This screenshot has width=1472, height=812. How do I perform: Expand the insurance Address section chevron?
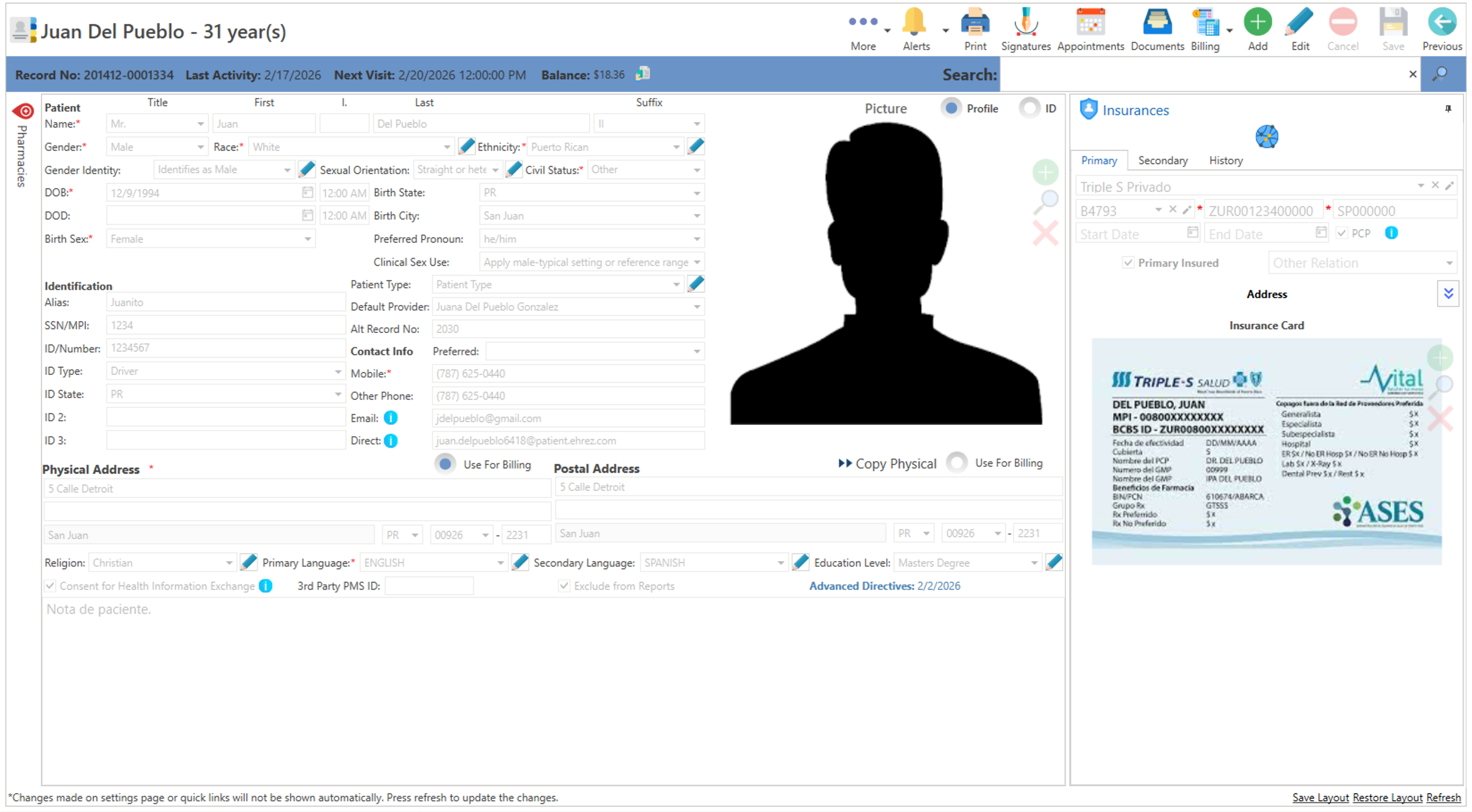[x=1448, y=294]
